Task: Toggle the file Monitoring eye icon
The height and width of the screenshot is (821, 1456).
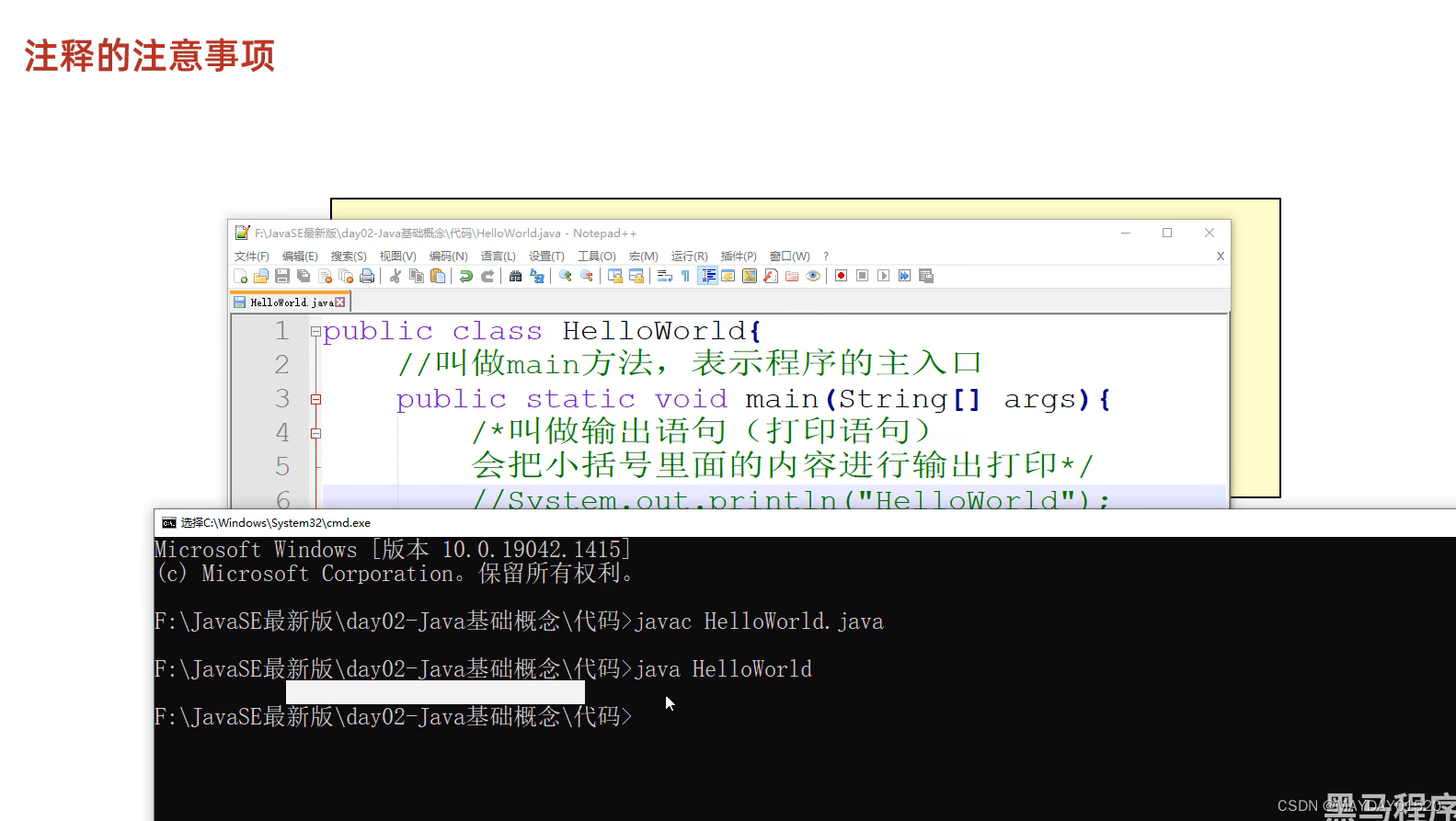Action: click(813, 276)
